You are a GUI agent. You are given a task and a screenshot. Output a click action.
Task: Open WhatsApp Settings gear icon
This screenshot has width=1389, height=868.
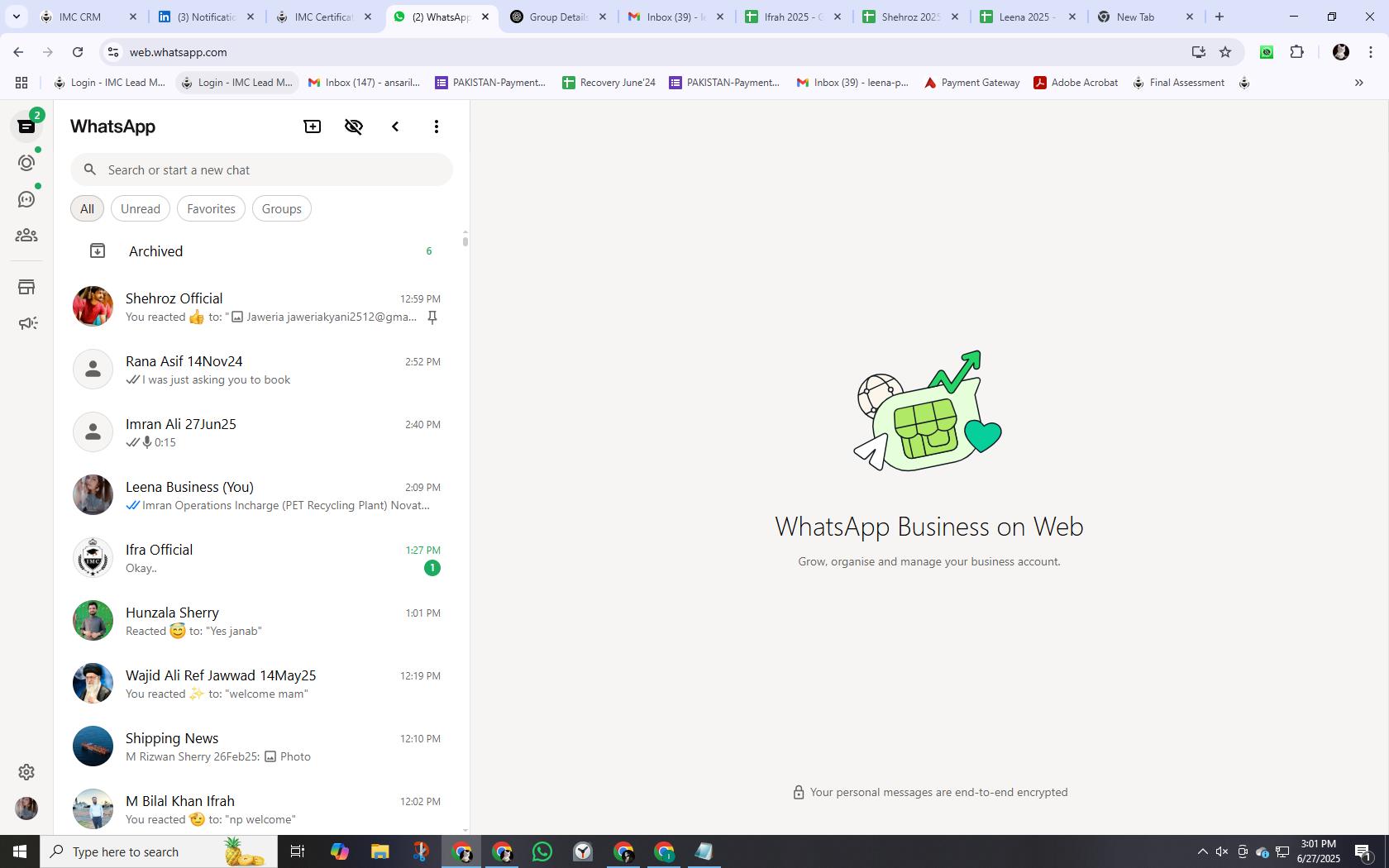point(26,771)
